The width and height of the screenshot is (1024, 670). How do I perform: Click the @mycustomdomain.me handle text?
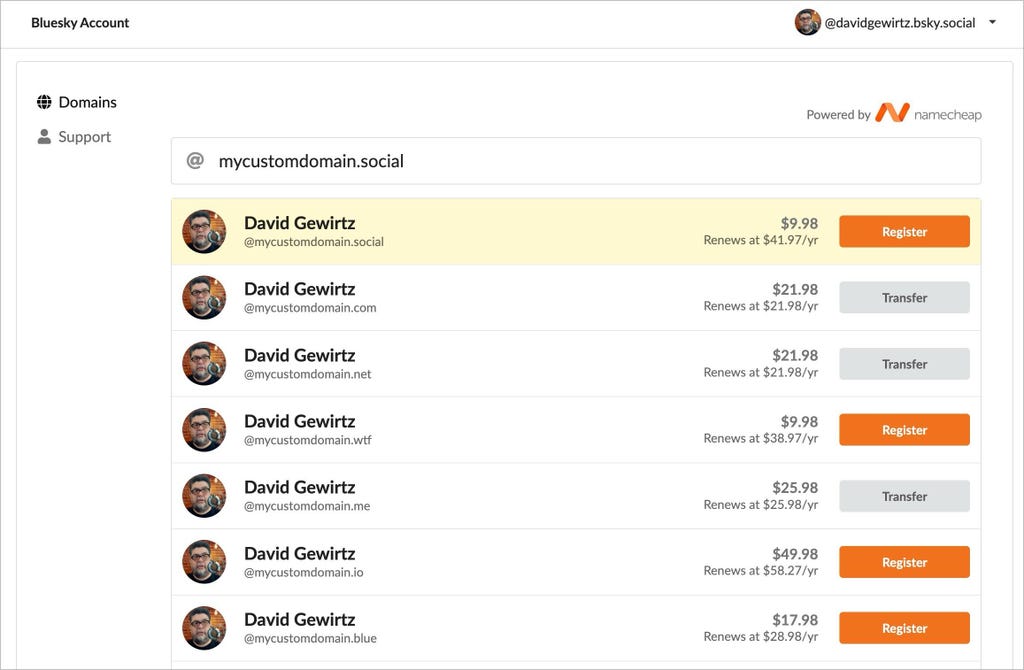click(x=307, y=506)
